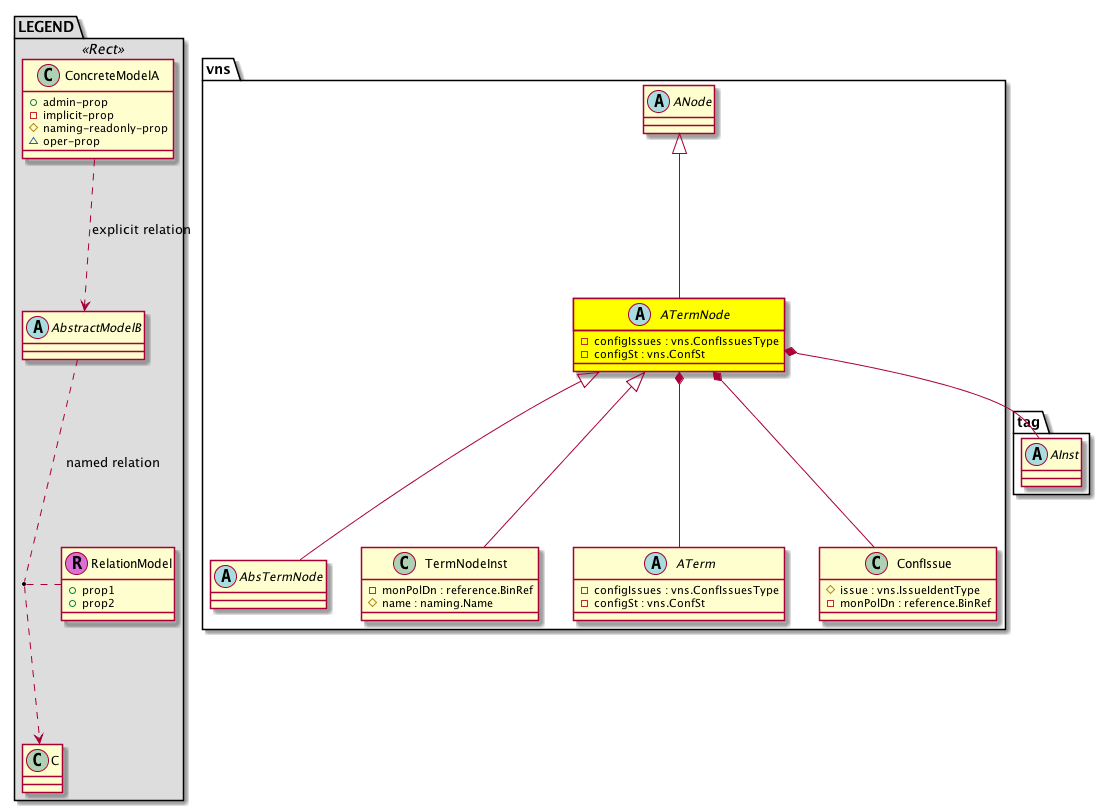Select the vns package tab label
The image size is (1110, 811).
[218, 68]
